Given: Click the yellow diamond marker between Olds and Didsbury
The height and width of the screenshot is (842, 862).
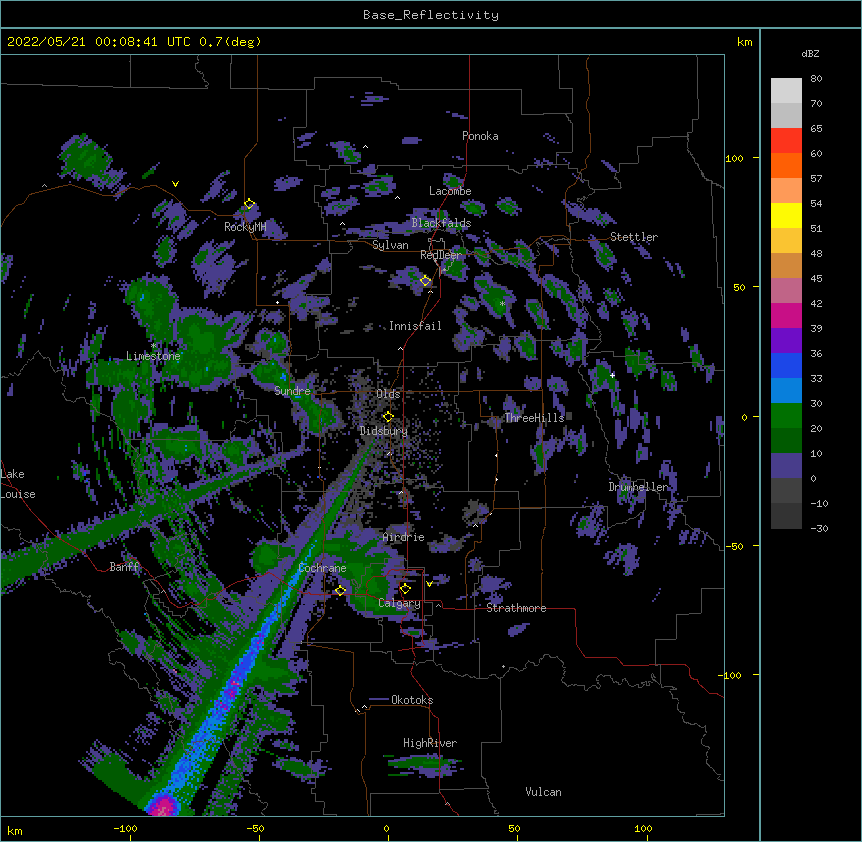Looking at the screenshot, I should [388, 416].
